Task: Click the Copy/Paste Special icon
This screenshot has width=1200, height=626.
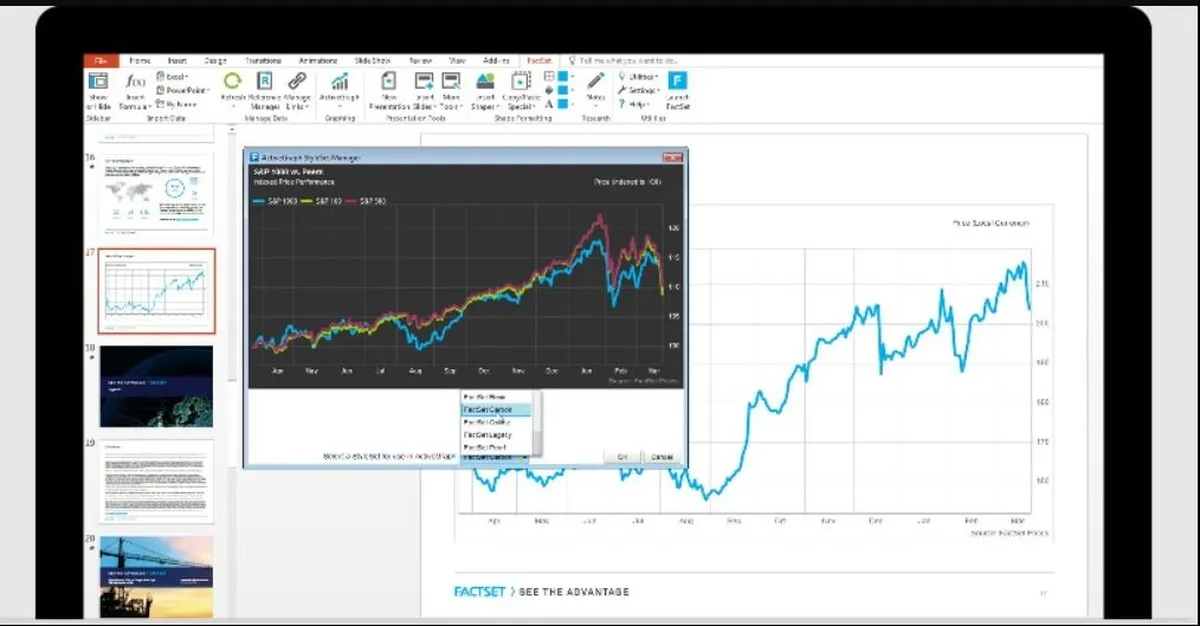Action: pos(521,81)
